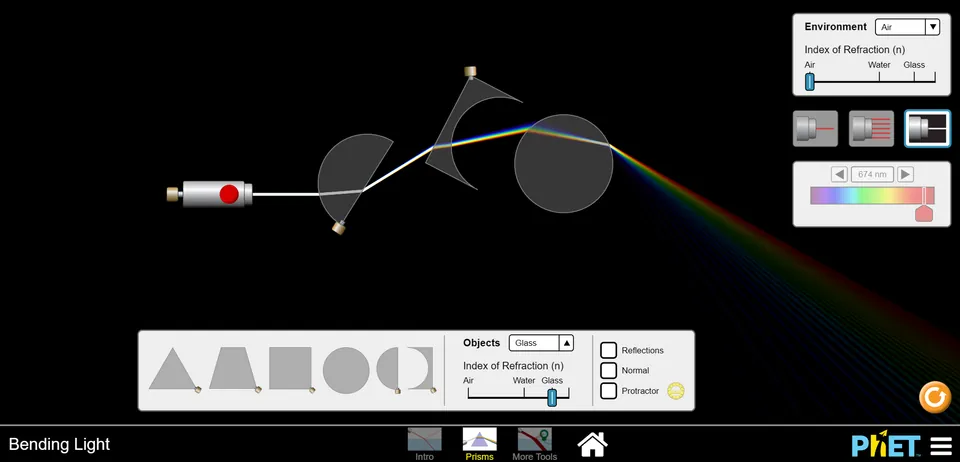Select the triangle prism from toolbox

click(x=173, y=371)
